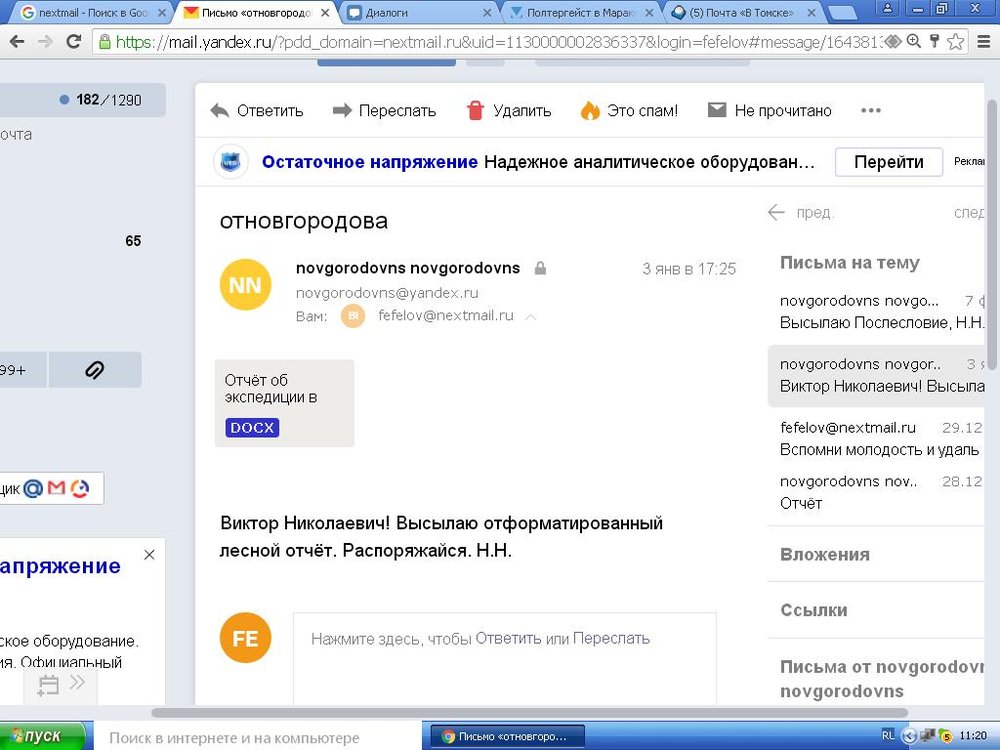Open the Остаточное напряжение ad link
The image size is (1000, 750).
(369, 162)
